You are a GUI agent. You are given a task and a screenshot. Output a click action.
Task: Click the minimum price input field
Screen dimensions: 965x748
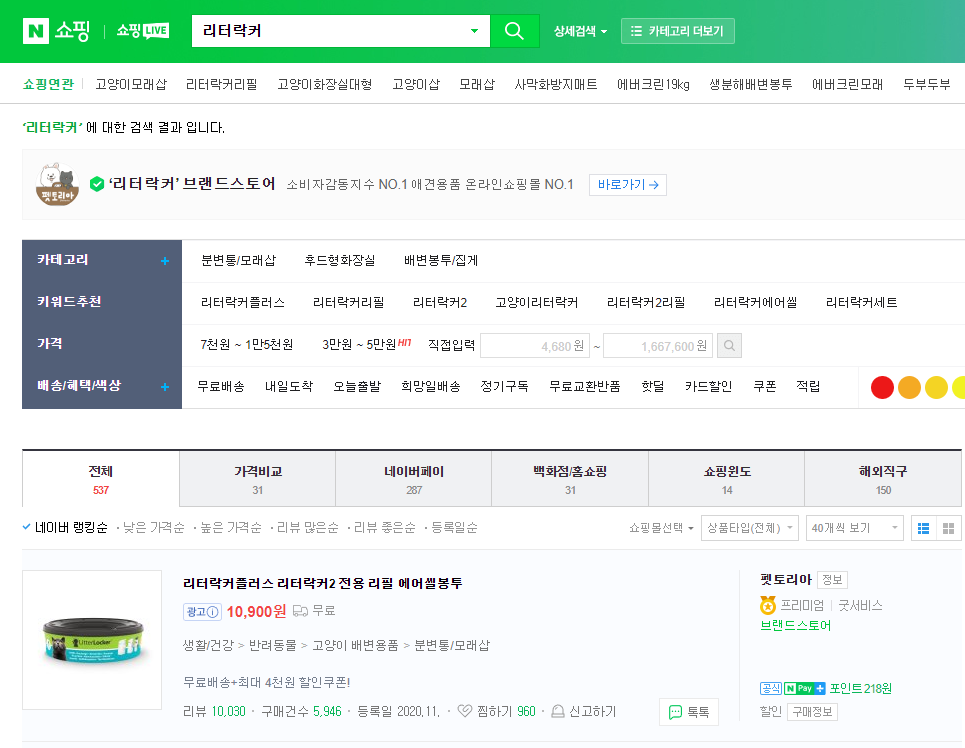535,345
